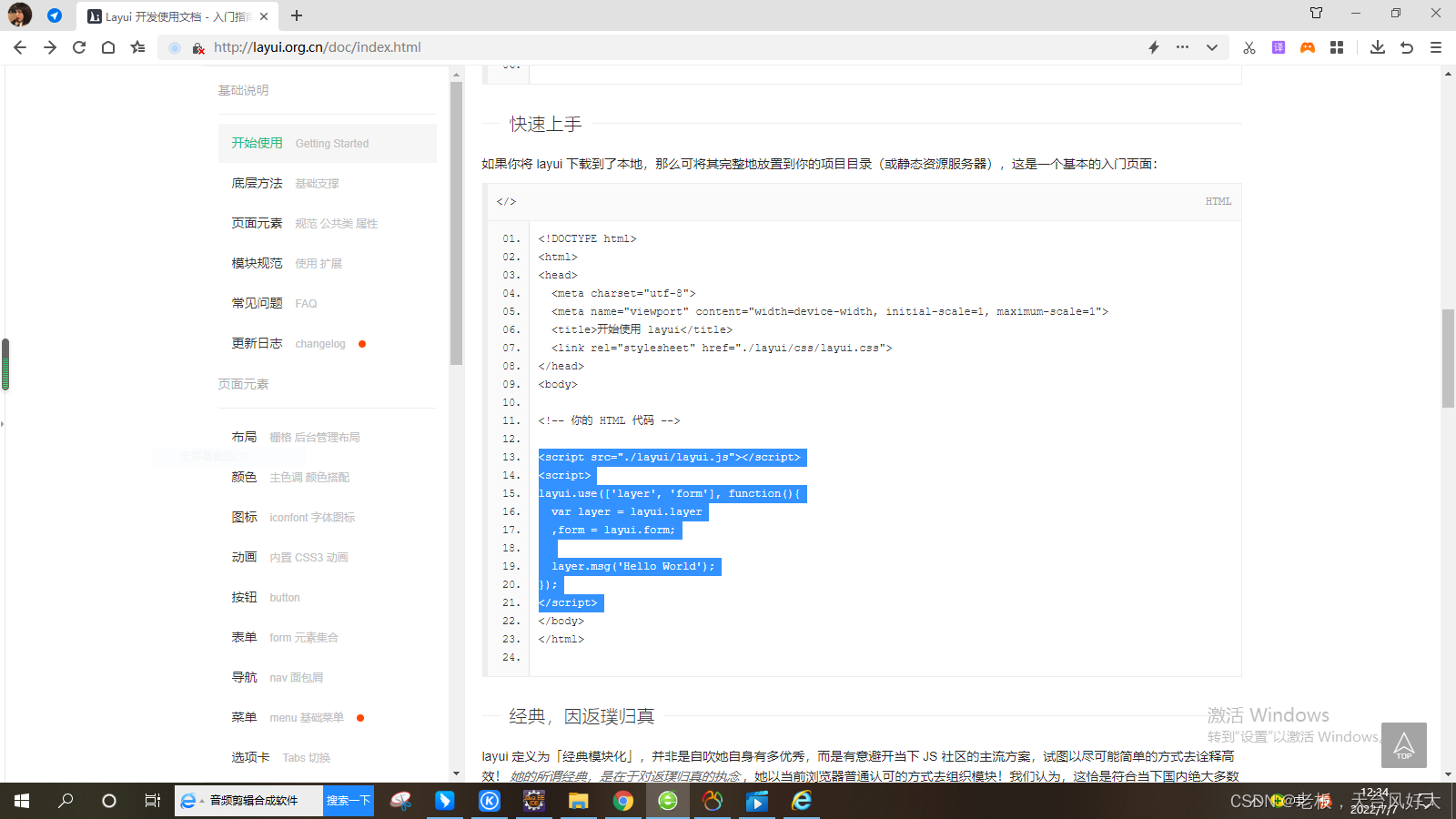Click the 'TOP' back-to-top button
1456x819 pixels.
coord(1403,744)
